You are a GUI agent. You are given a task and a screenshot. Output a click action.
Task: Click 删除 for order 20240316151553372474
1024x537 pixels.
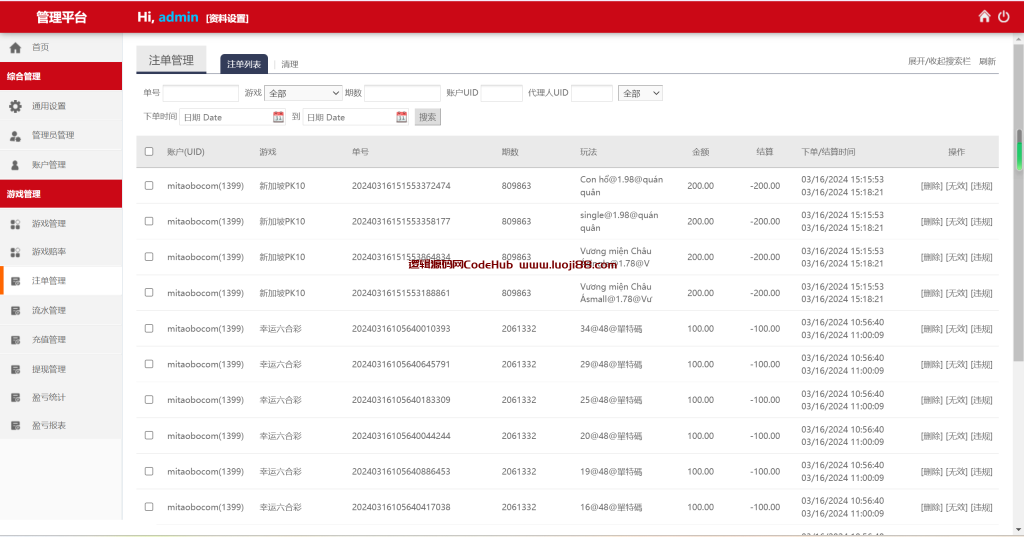931,186
